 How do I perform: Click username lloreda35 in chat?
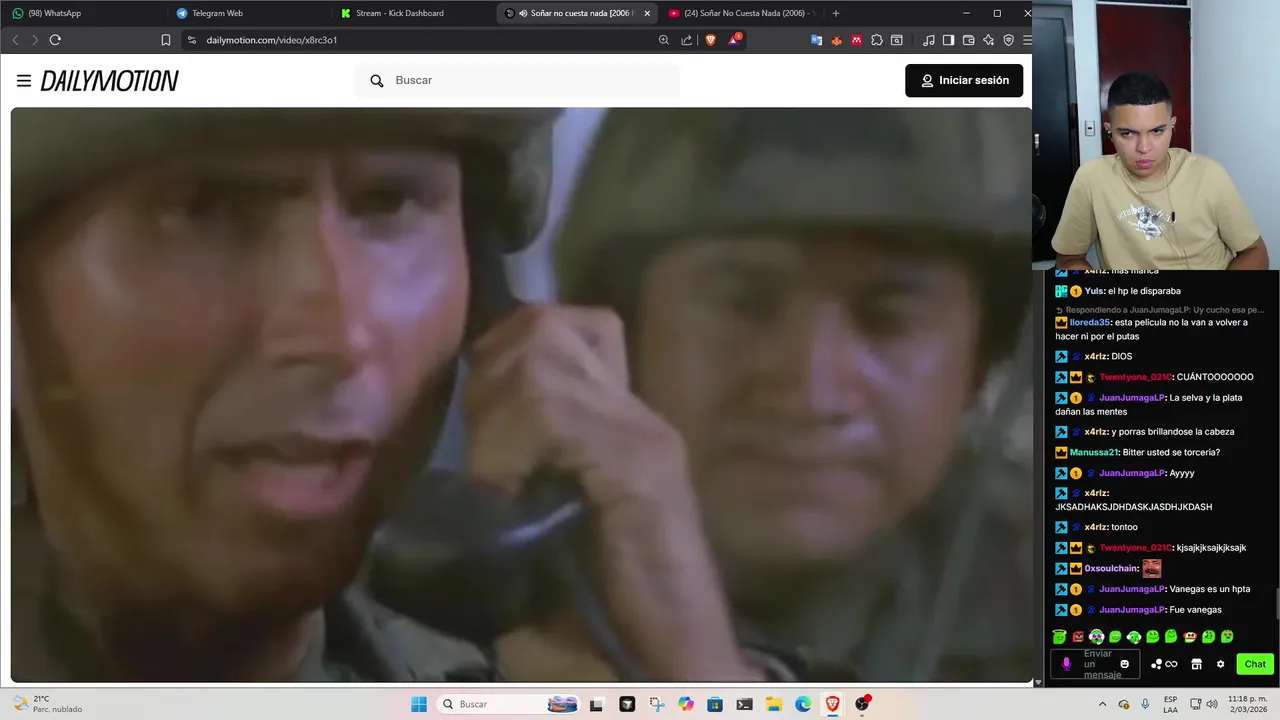click(x=1090, y=323)
